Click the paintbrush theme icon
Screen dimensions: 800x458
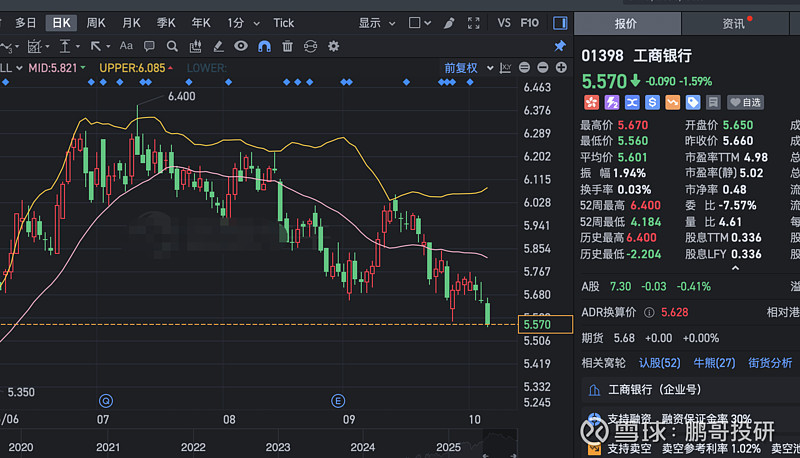pos(450,22)
